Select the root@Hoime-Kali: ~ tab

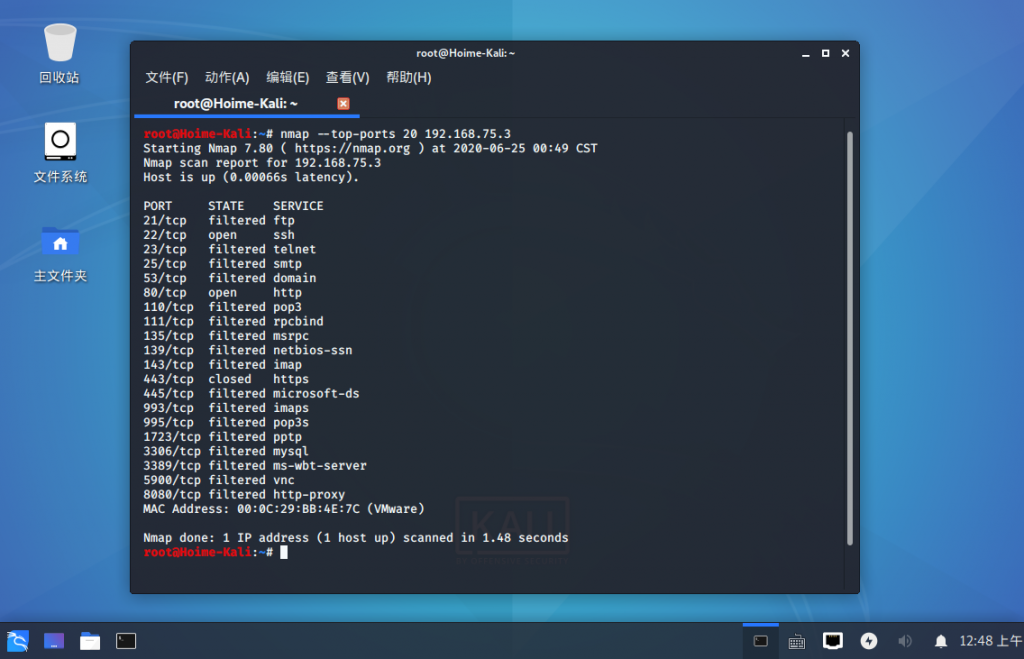click(247, 104)
